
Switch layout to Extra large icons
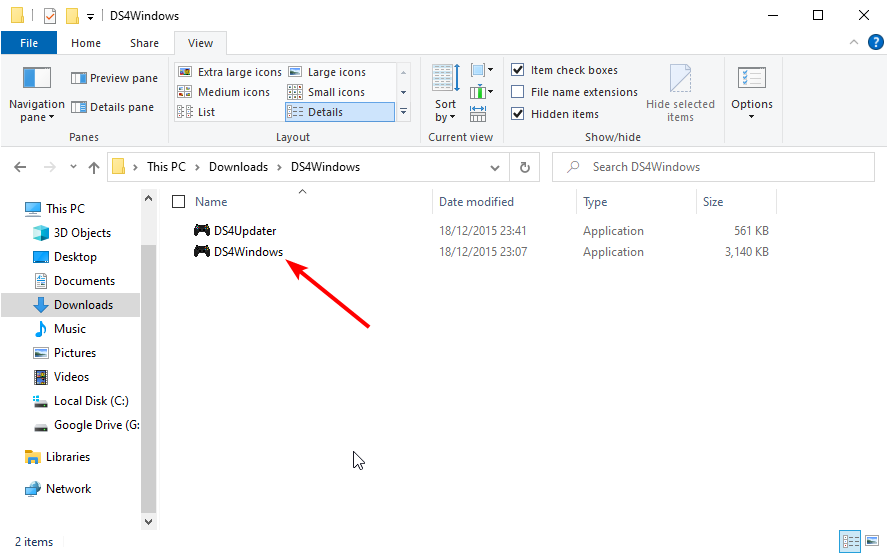tap(229, 72)
